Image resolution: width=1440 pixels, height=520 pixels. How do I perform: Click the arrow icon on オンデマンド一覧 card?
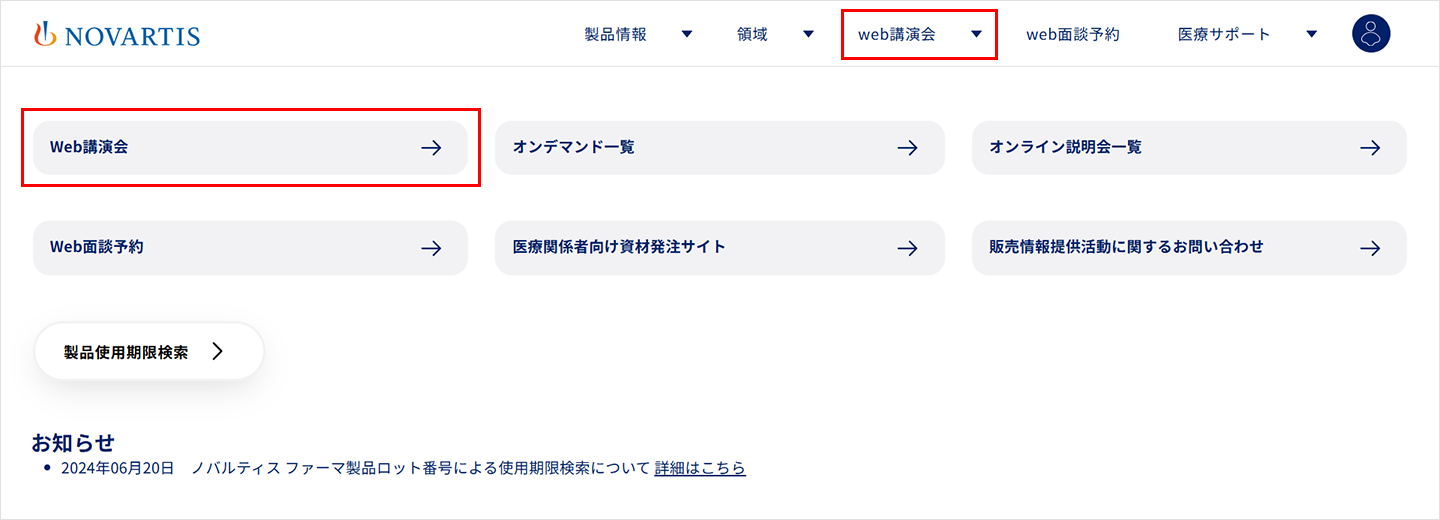(907, 148)
